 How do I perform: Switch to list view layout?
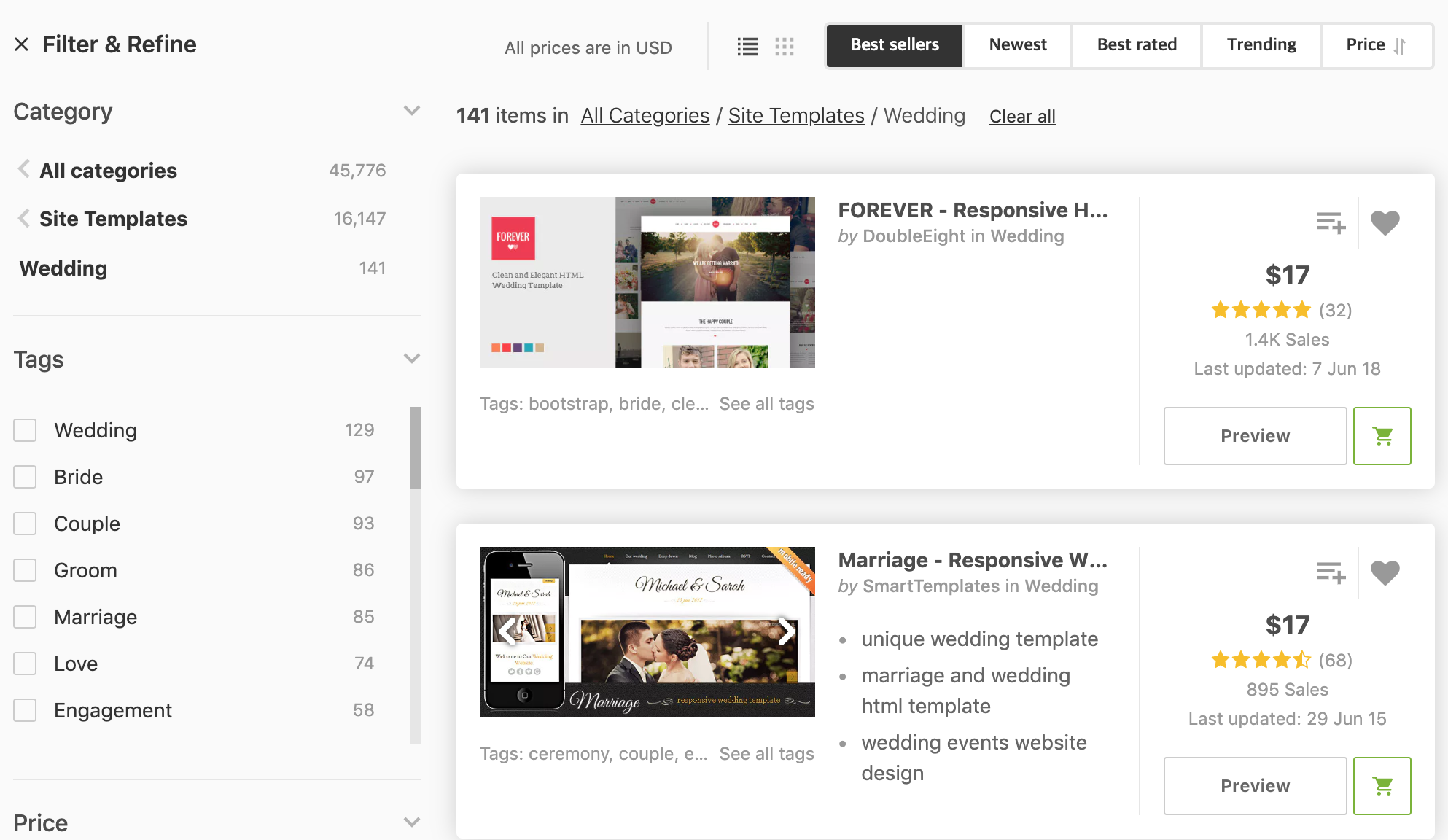pyautogui.click(x=747, y=47)
